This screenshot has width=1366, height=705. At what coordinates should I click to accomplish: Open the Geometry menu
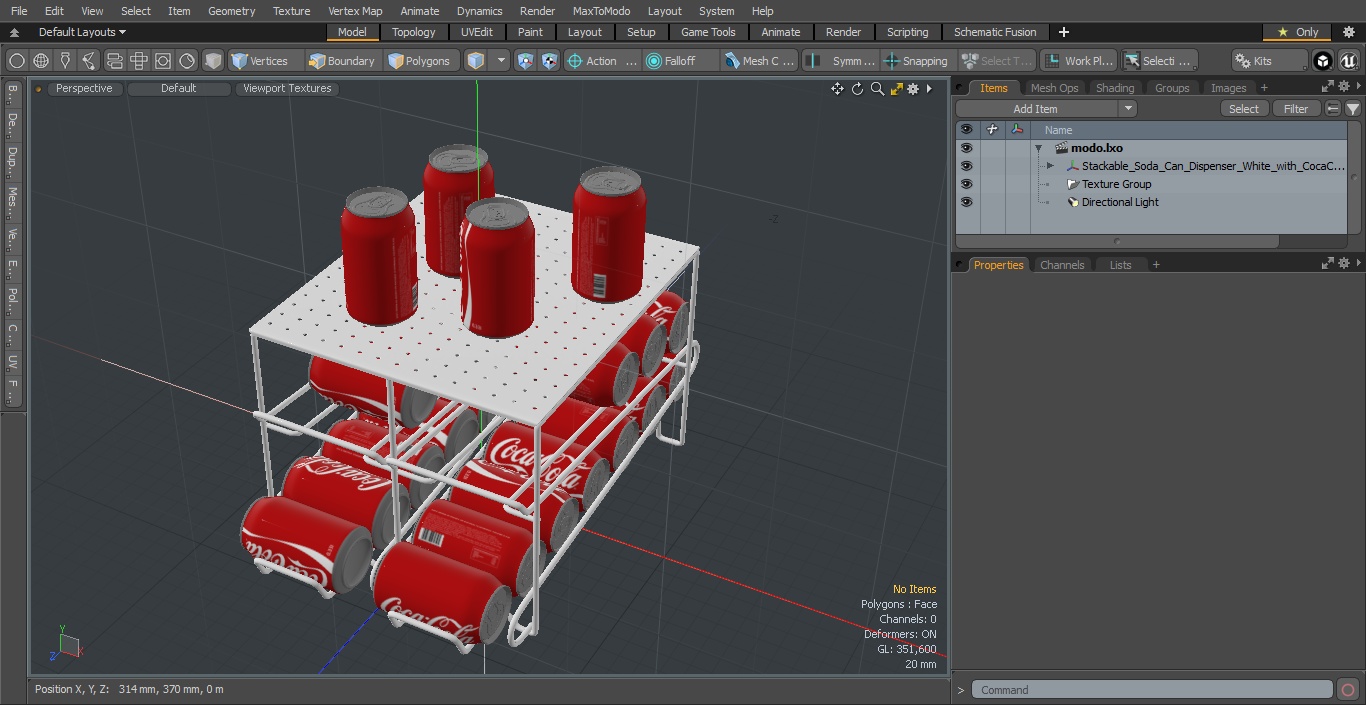coord(231,11)
